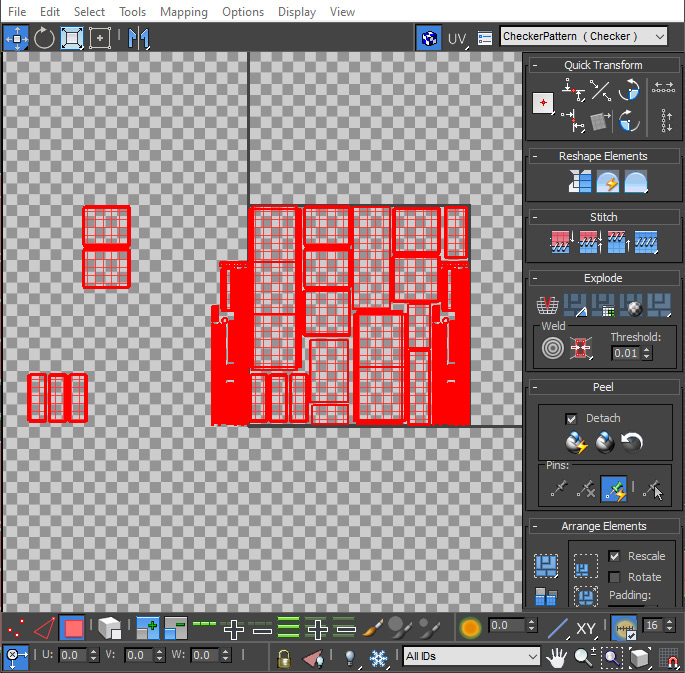
Task: Click Relax Custom dome icon
Action: [636, 182]
